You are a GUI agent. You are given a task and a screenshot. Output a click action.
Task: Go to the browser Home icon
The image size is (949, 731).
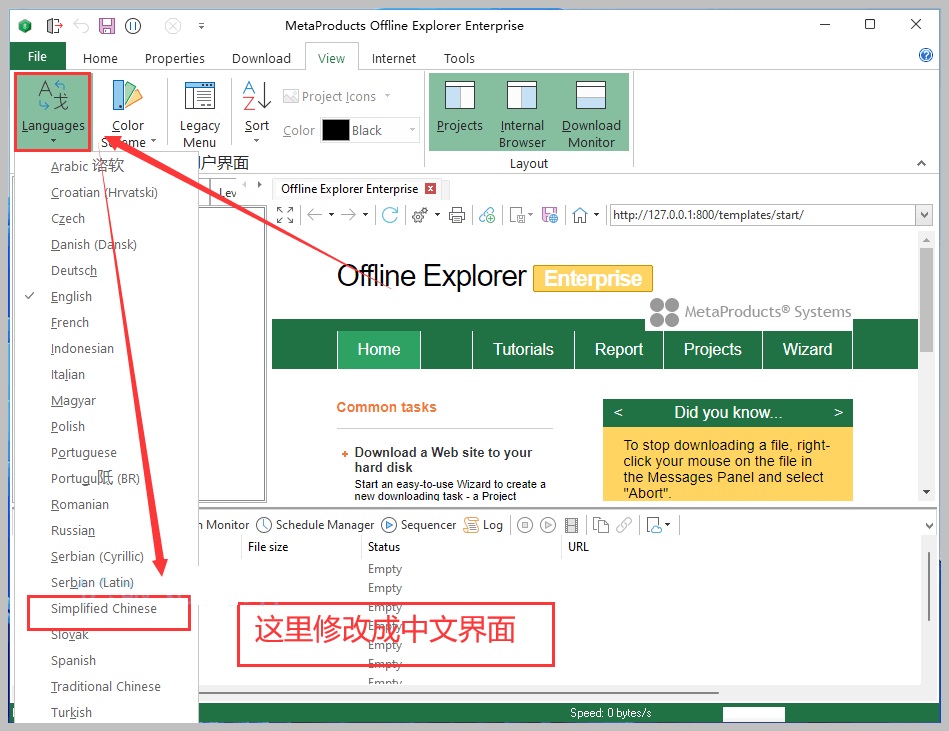[x=580, y=215]
